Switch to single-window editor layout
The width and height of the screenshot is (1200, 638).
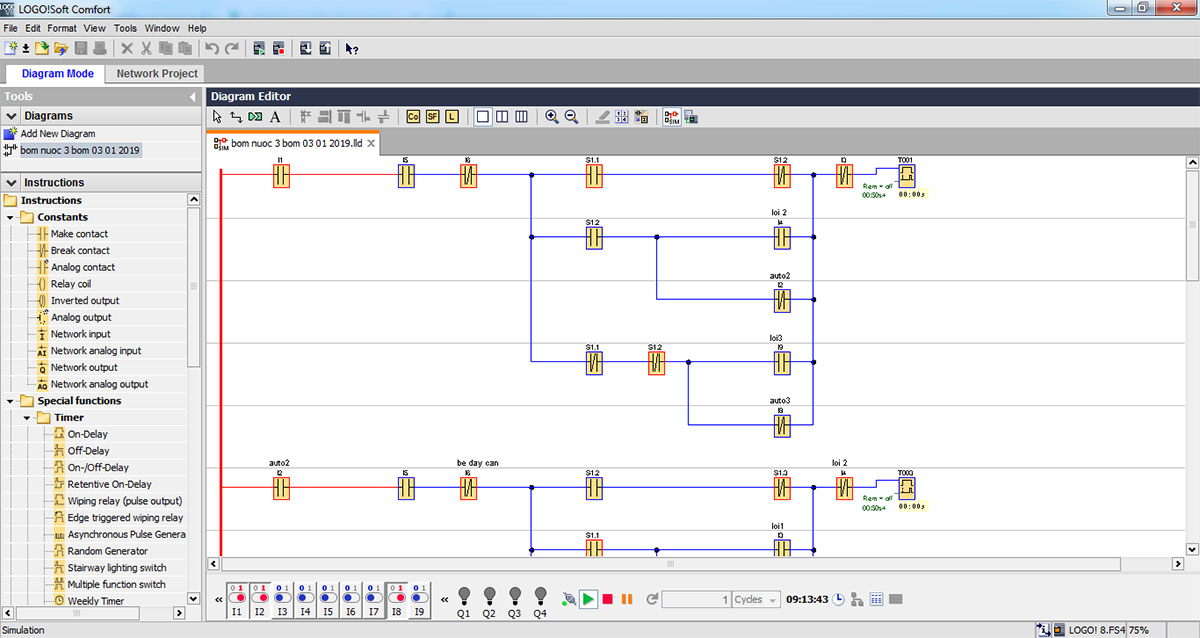tap(483, 117)
